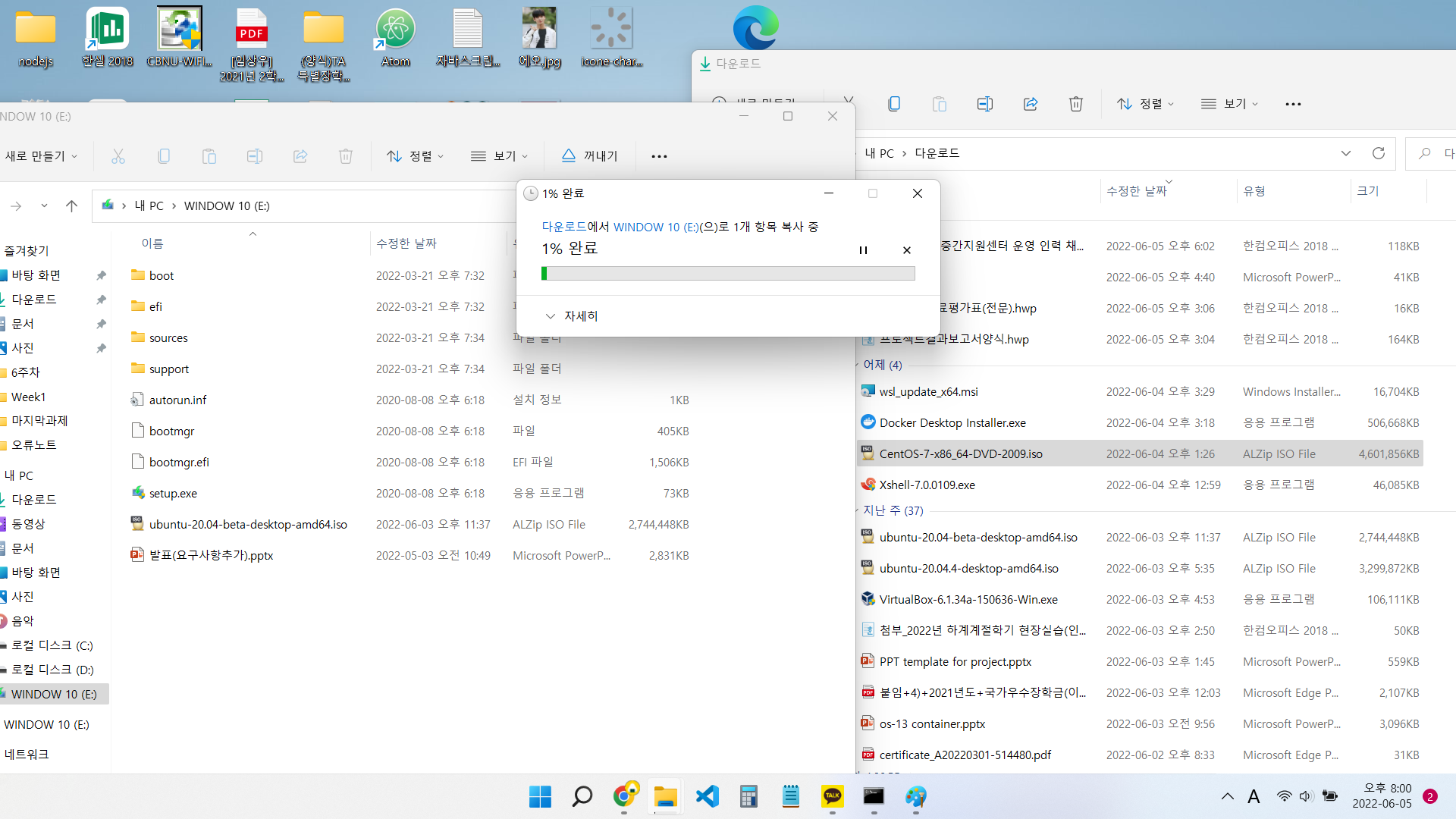This screenshot has height=819, width=1456.
Task: Select CentOS-7-x86_64-DVD-2009.iso file
Action: [x=960, y=453]
